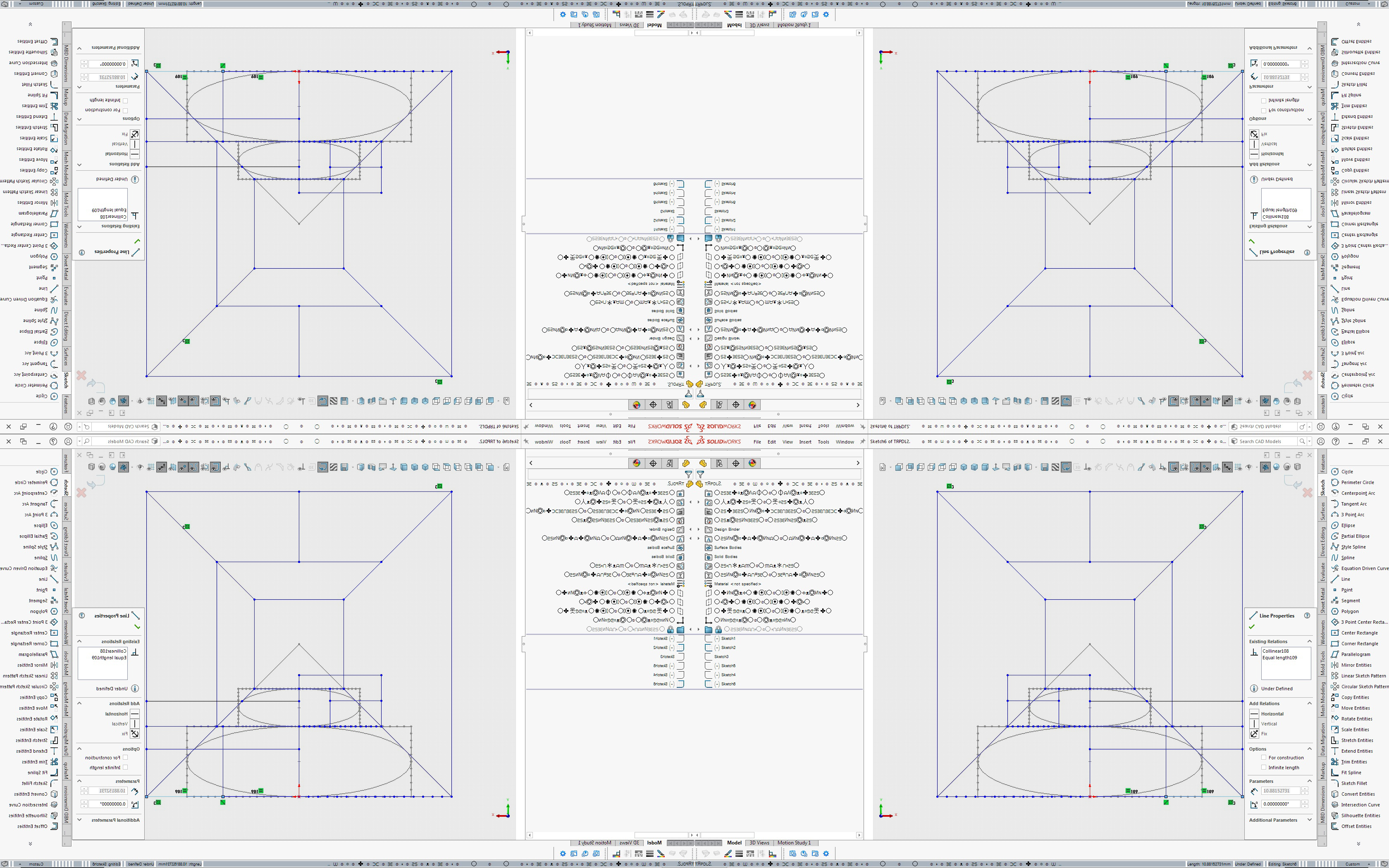Expand the readable Additional Parameters section

pos(1309,820)
